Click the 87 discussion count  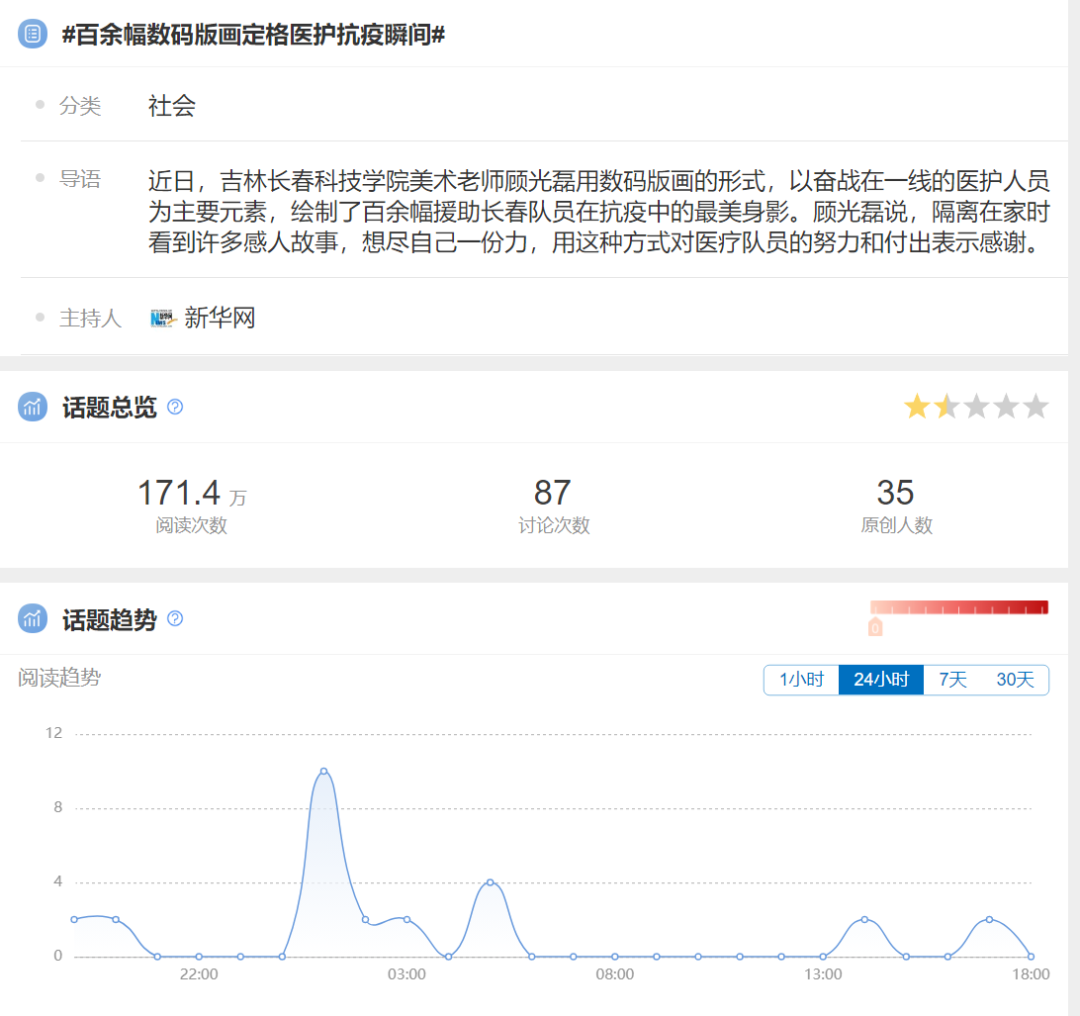pyautogui.click(x=552, y=493)
